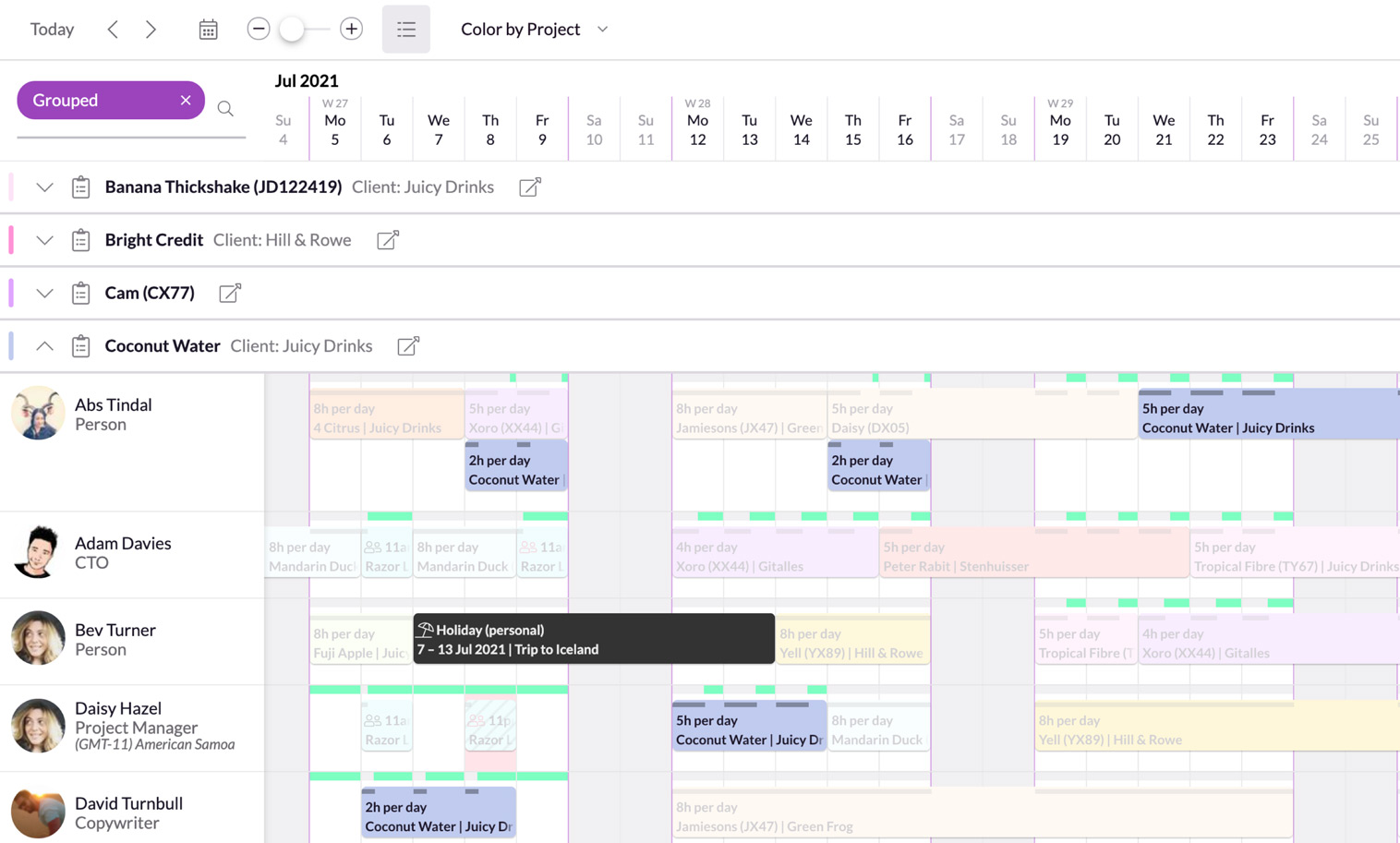1400x843 pixels.
Task: Click the zoom out minus icon
Action: tap(259, 29)
